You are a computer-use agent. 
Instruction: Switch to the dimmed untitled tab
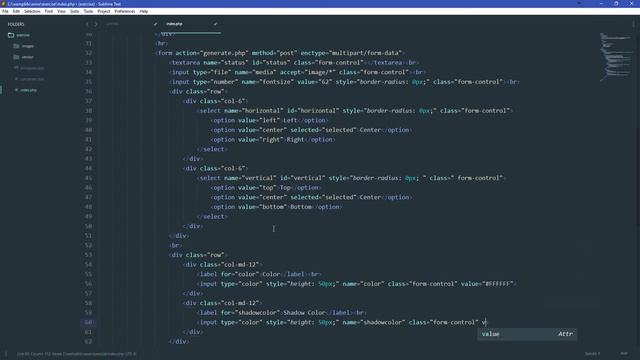113,24
